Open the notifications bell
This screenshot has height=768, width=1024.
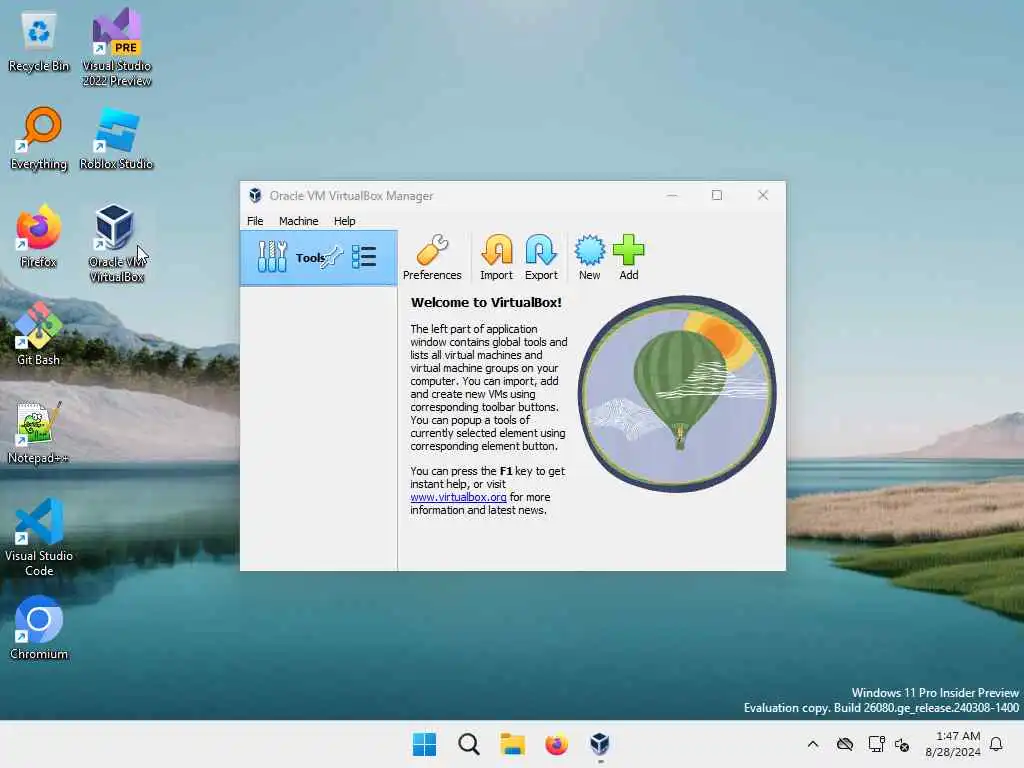[x=996, y=744]
